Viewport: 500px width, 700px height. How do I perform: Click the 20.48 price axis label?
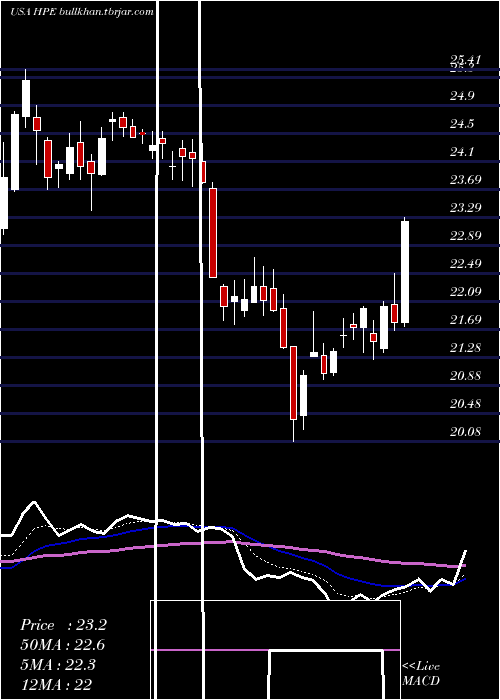coord(465,404)
